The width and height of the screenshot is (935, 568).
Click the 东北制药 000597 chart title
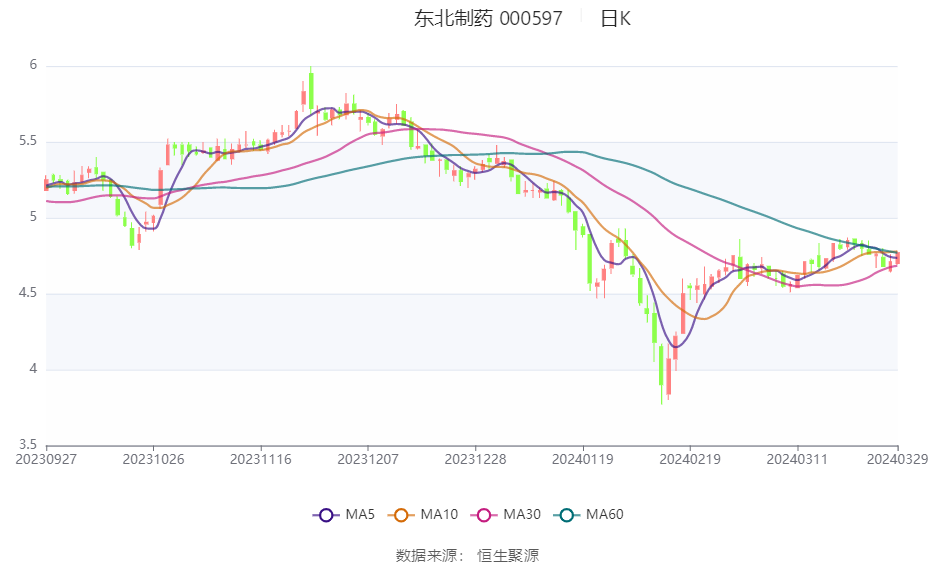click(488, 18)
